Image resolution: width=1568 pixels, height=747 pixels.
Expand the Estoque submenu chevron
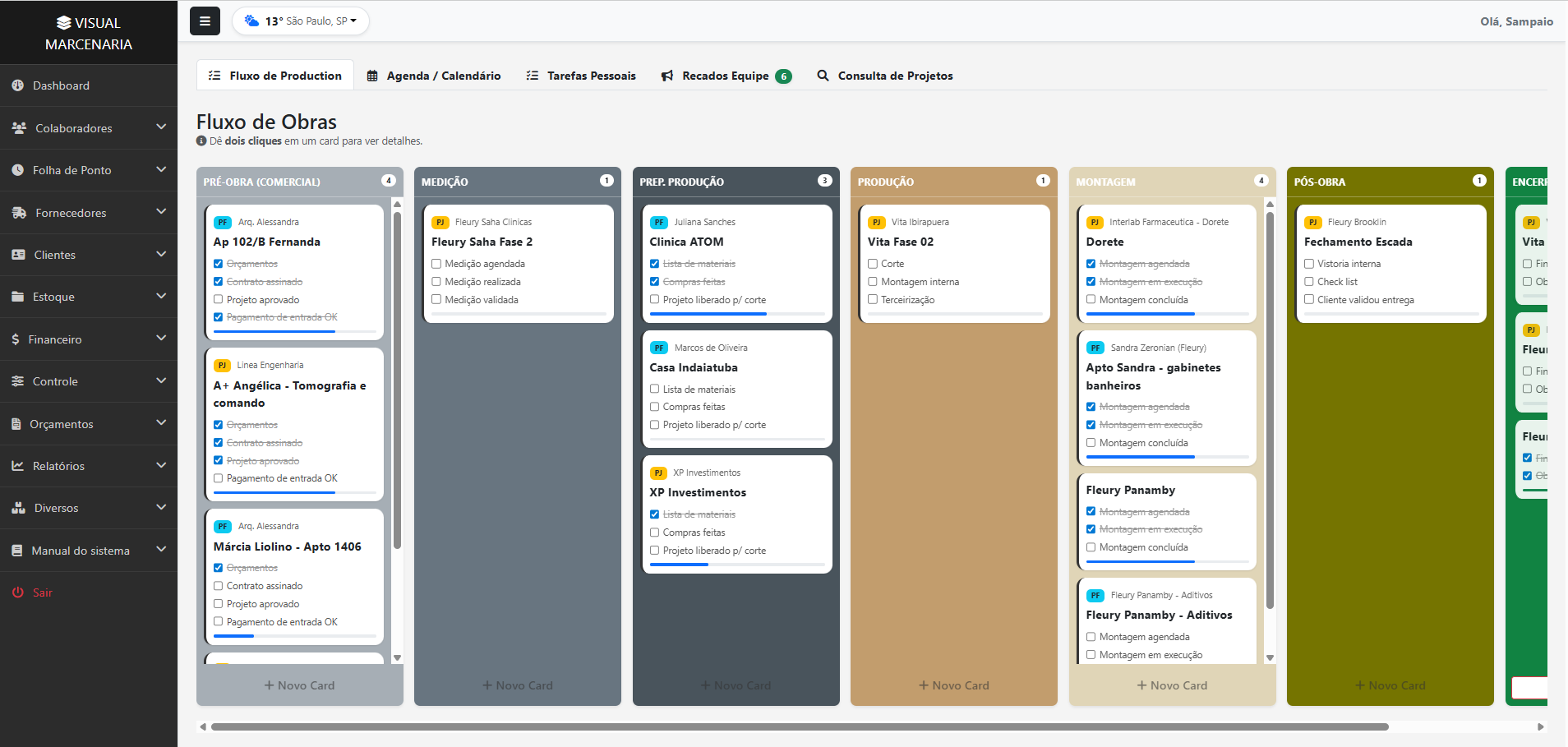tap(161, 296)
